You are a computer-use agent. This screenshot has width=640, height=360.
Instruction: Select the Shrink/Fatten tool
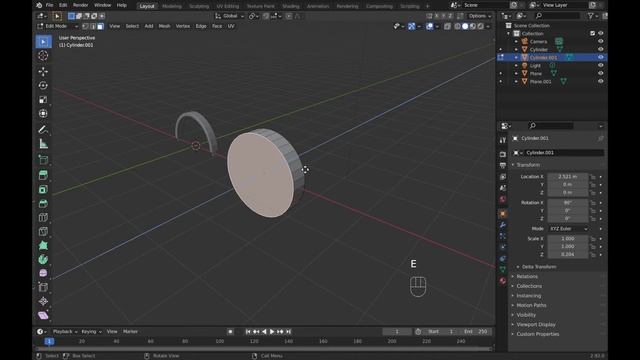coord(43,301)
